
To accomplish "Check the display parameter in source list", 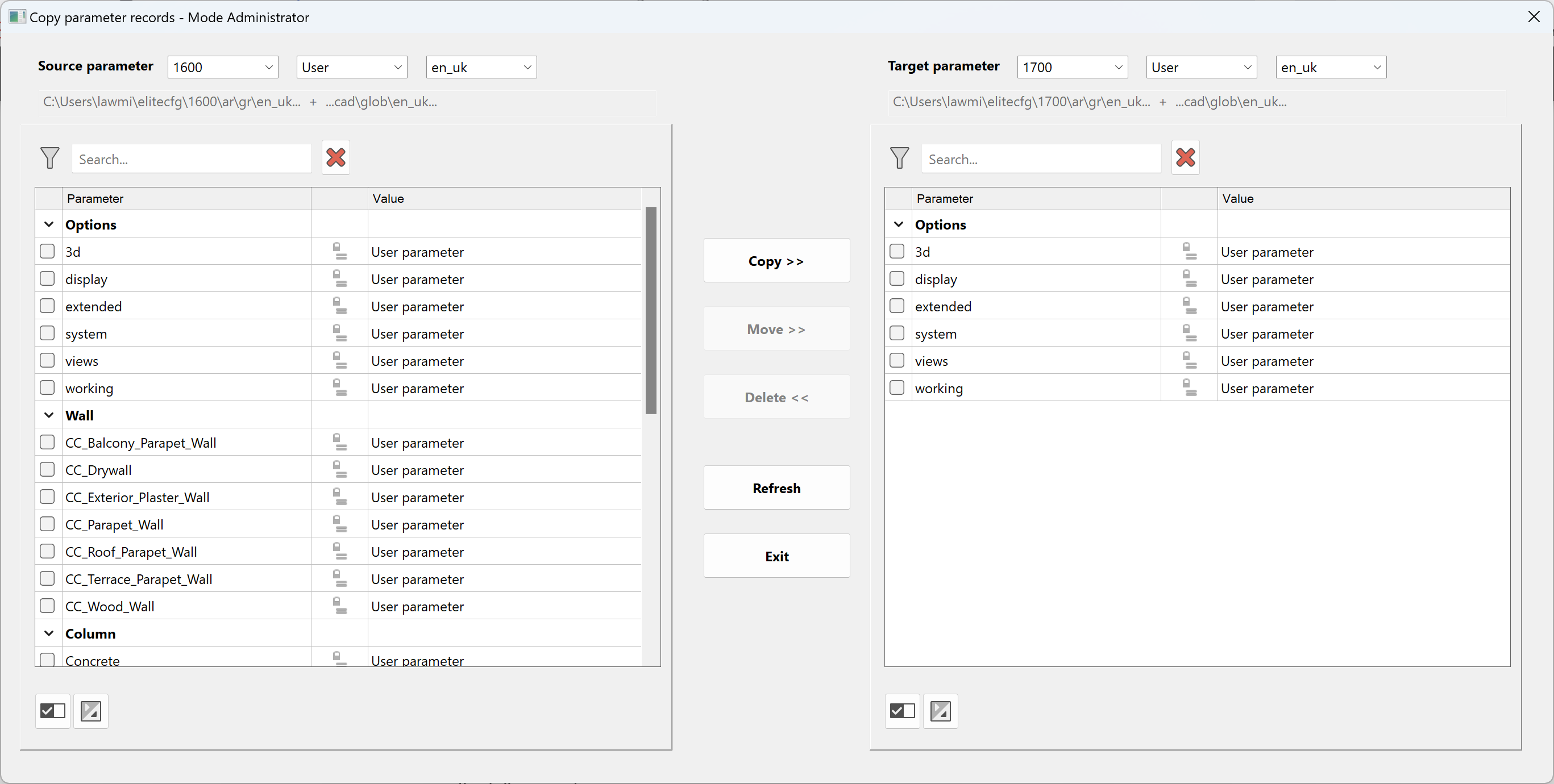I will 47,278.
